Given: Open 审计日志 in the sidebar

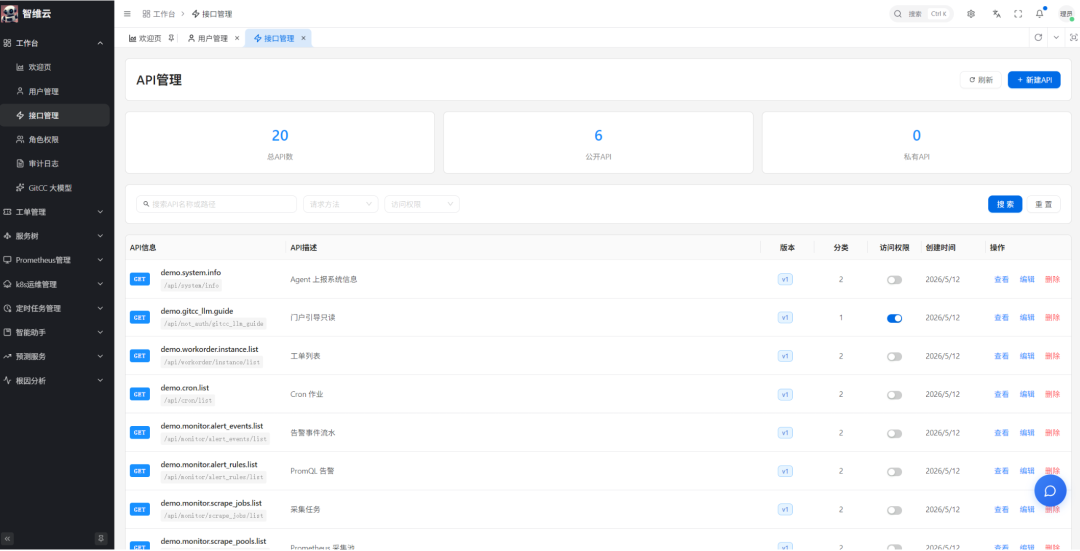Looking at the screenshot, I should point(55,163).
